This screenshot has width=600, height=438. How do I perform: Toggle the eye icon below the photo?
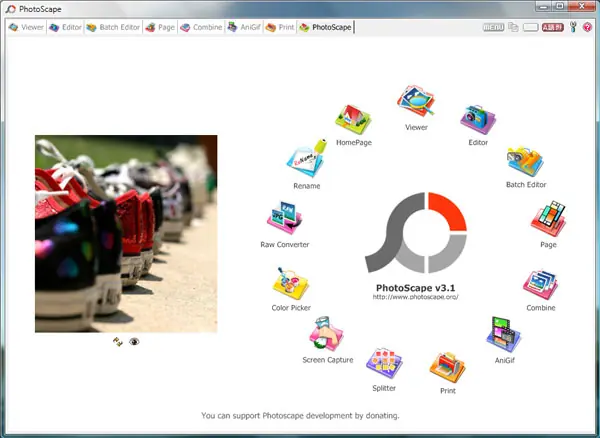(134, 342)
